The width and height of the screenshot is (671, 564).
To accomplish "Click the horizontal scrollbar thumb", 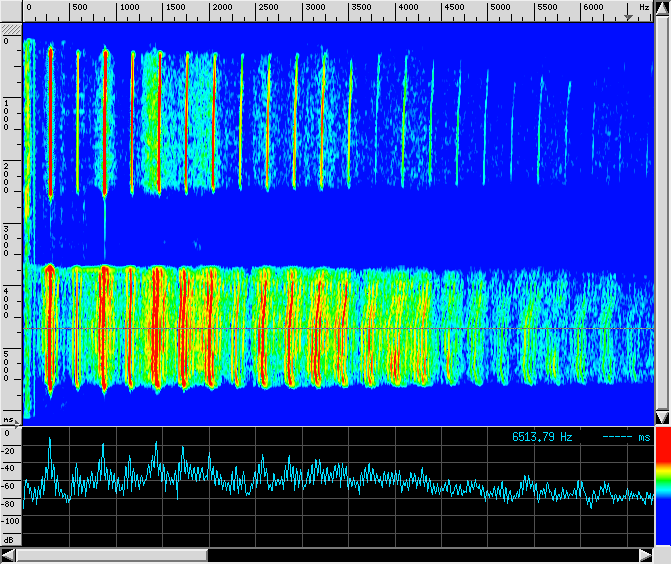I will tap(112, 555).
